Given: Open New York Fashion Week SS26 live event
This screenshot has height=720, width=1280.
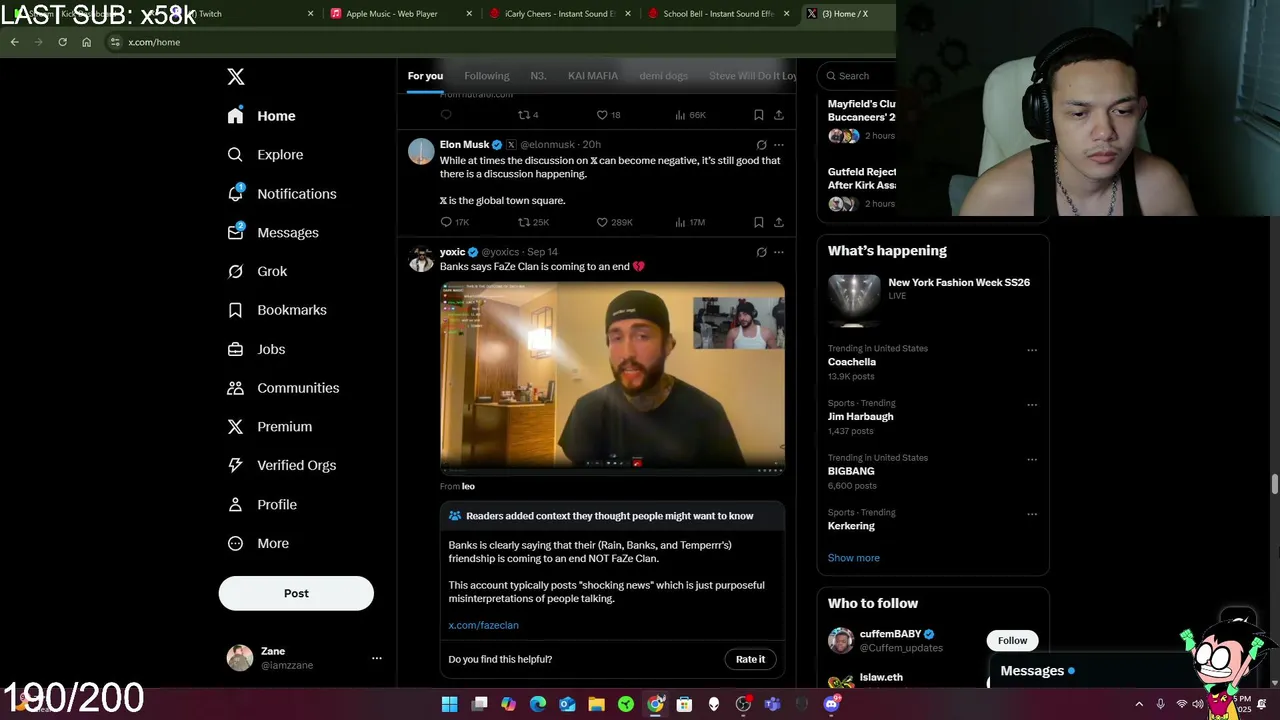Looking at the screenshot, I should 932,299.
